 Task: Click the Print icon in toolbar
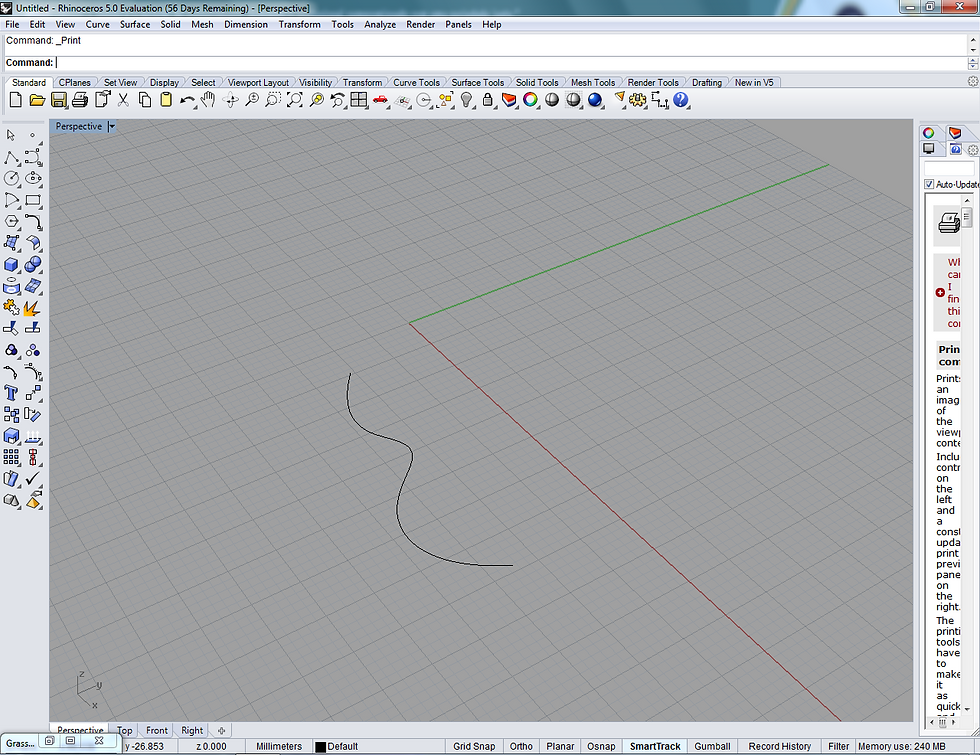[80, 100]
